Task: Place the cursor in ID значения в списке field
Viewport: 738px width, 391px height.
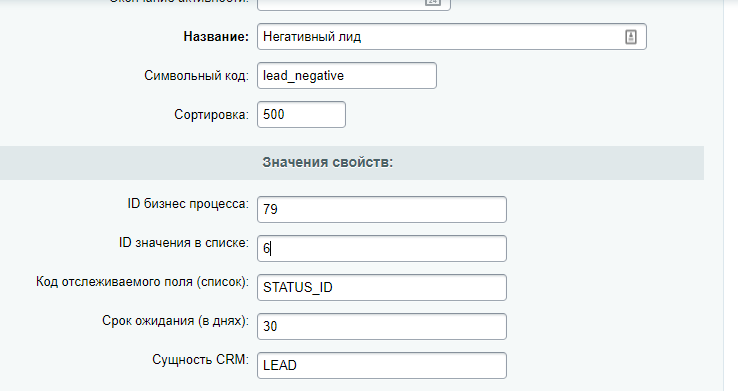Action: (x=382, y=248)
